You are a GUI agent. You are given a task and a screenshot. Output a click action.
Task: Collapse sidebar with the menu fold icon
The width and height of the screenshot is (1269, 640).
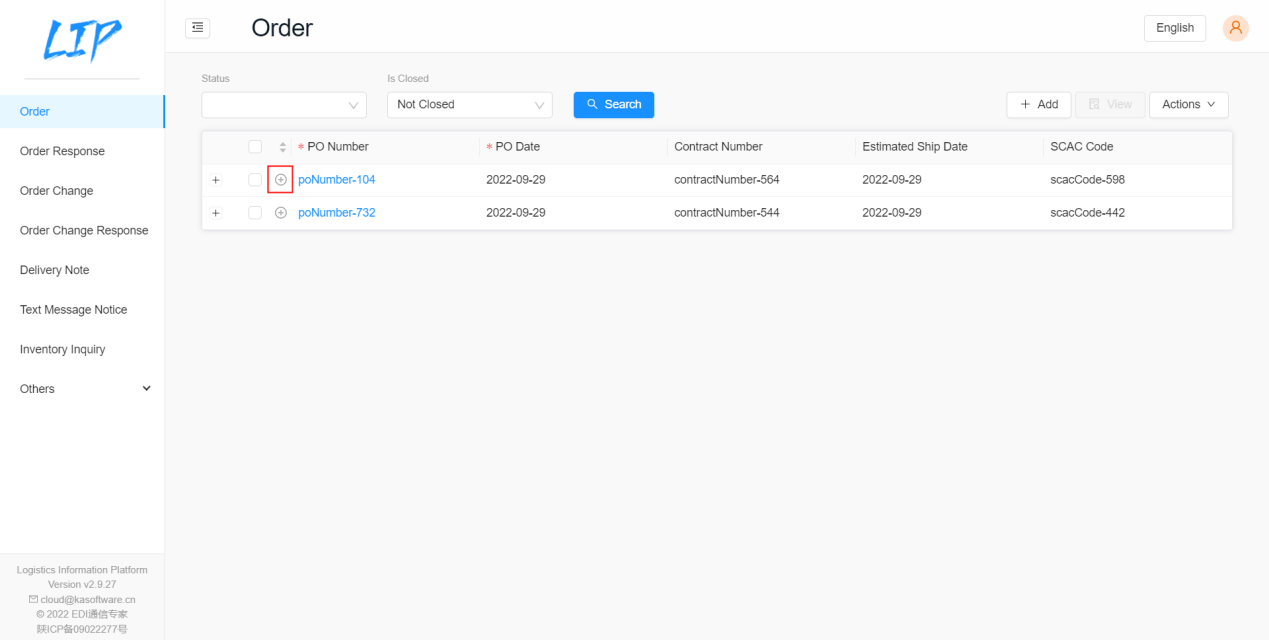198,28
